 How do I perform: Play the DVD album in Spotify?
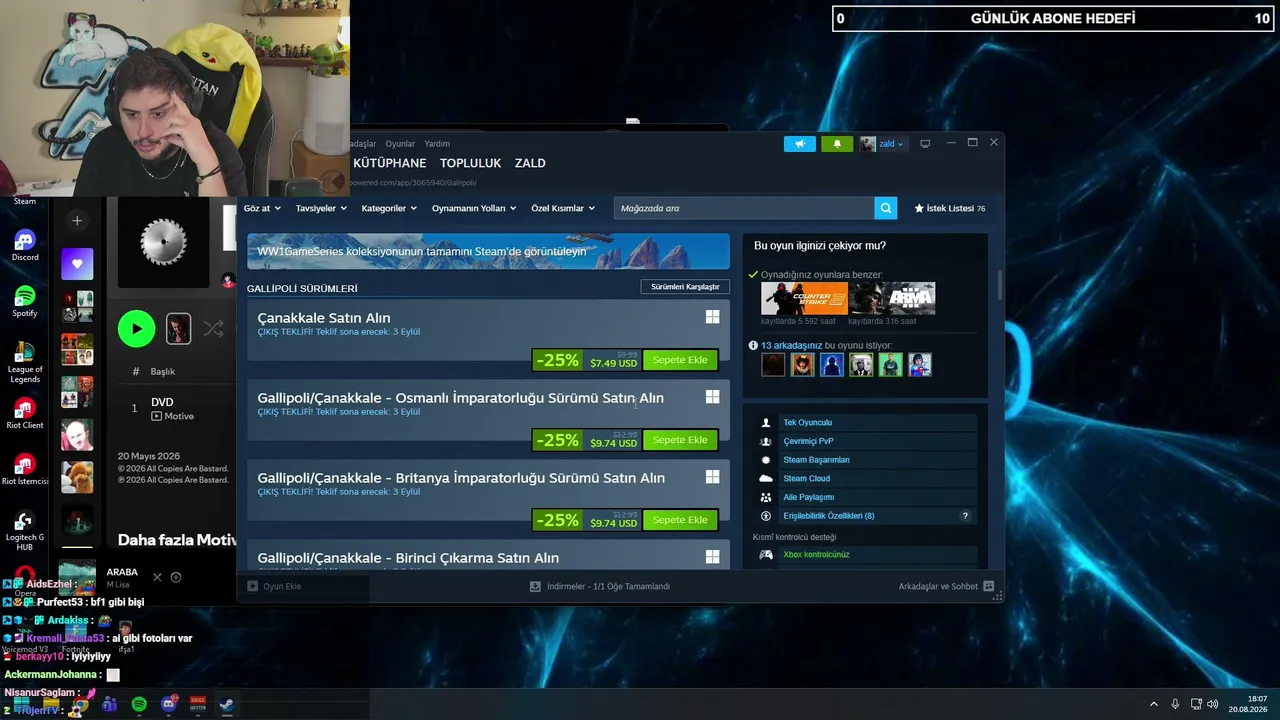[x=137, y=329]
